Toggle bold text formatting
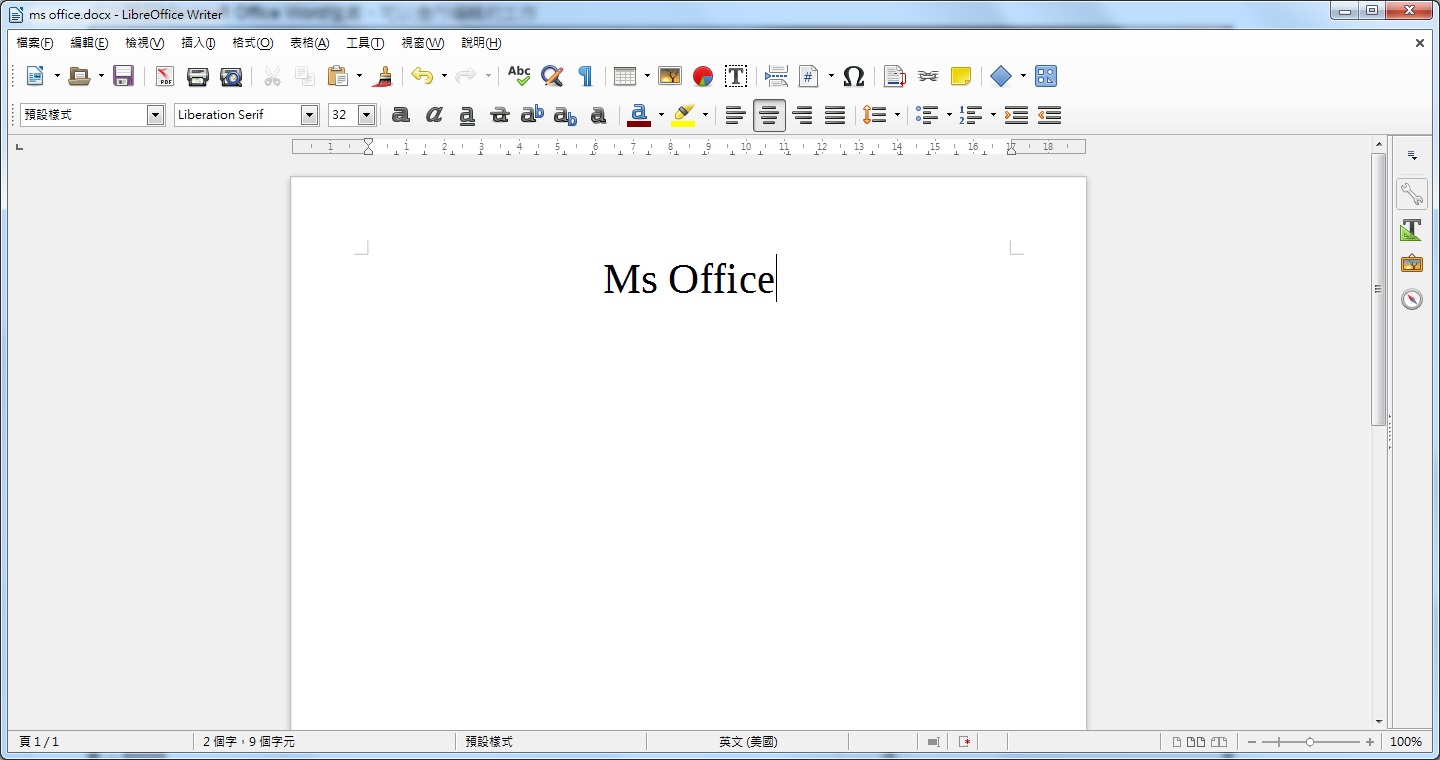Screen dimensions: 1440x760 pyautogui.click(x=400, y=115)
